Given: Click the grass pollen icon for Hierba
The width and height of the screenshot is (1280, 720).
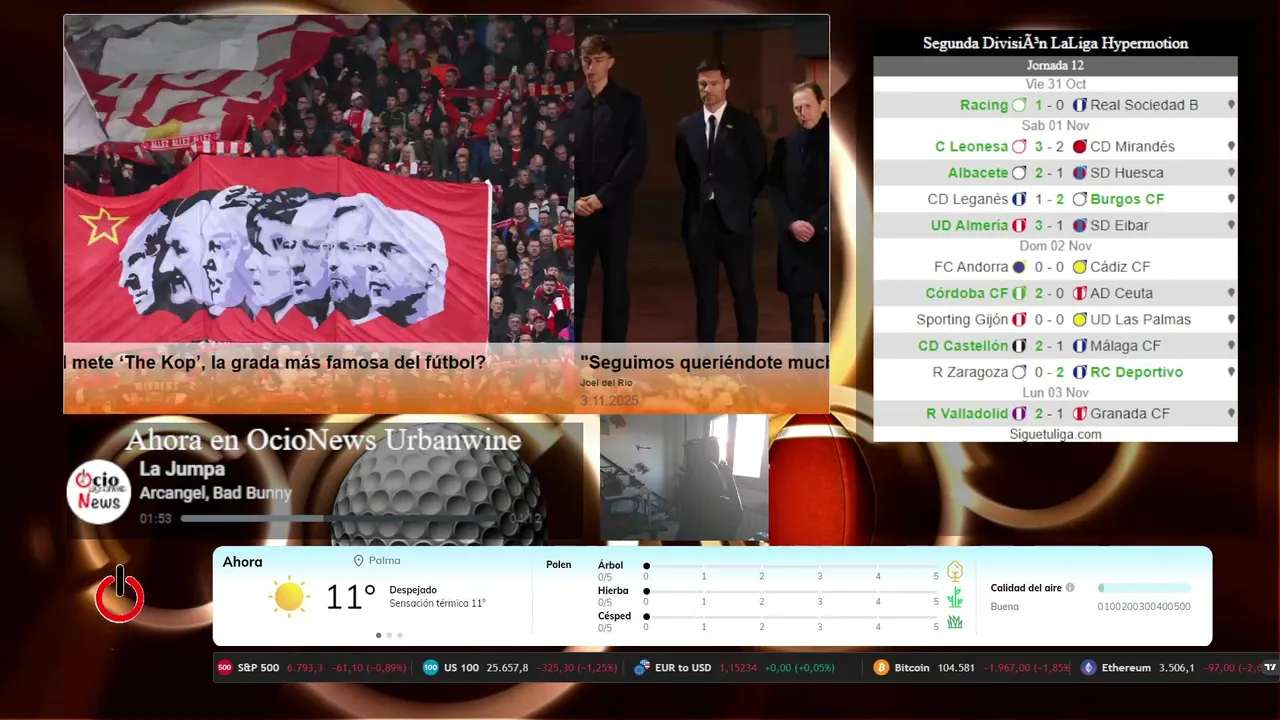Looking at the screenshot, I should point(955,597).
